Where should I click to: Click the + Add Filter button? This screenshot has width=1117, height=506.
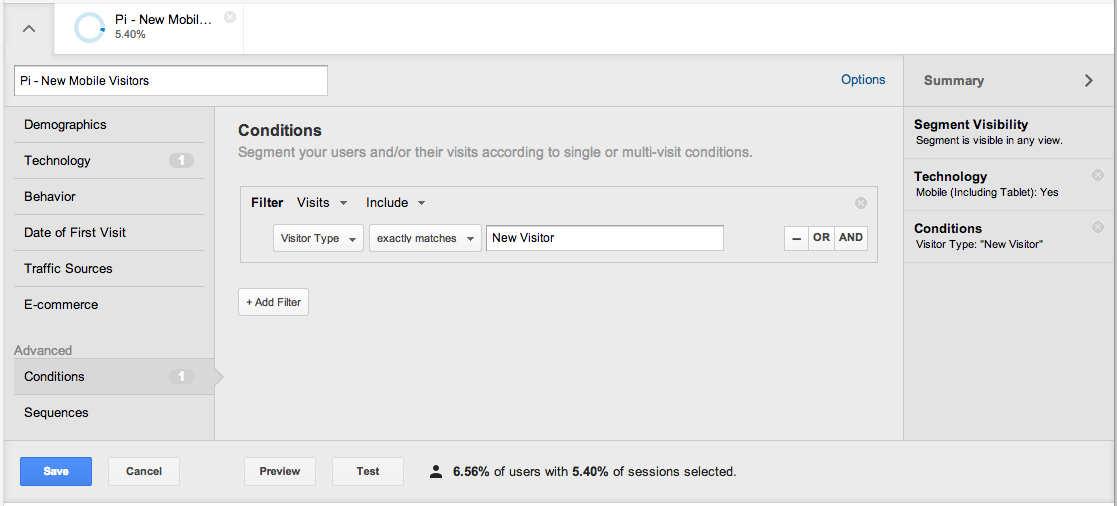[x=274, y=302]
